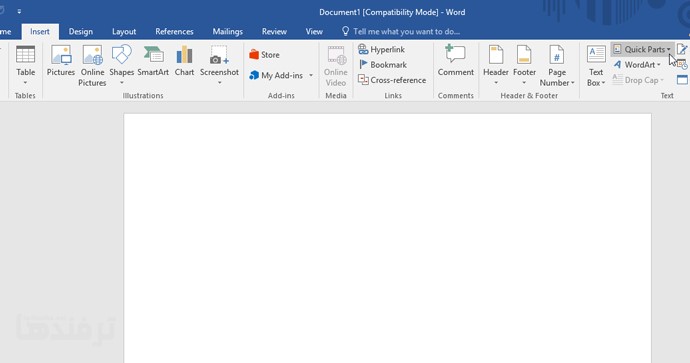The width and height of the screenshot is (690, 363).
Task: Open the Screenshot tool
Action: tap(219, 65)
